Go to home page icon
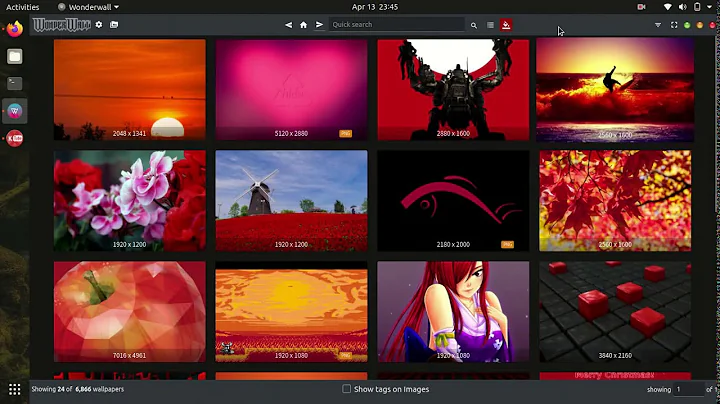This screenshot has width=720, height=404. point(304,25)
